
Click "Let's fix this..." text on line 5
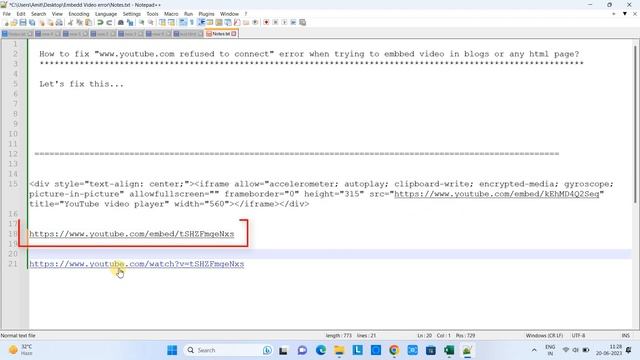(x=81, y=84)
